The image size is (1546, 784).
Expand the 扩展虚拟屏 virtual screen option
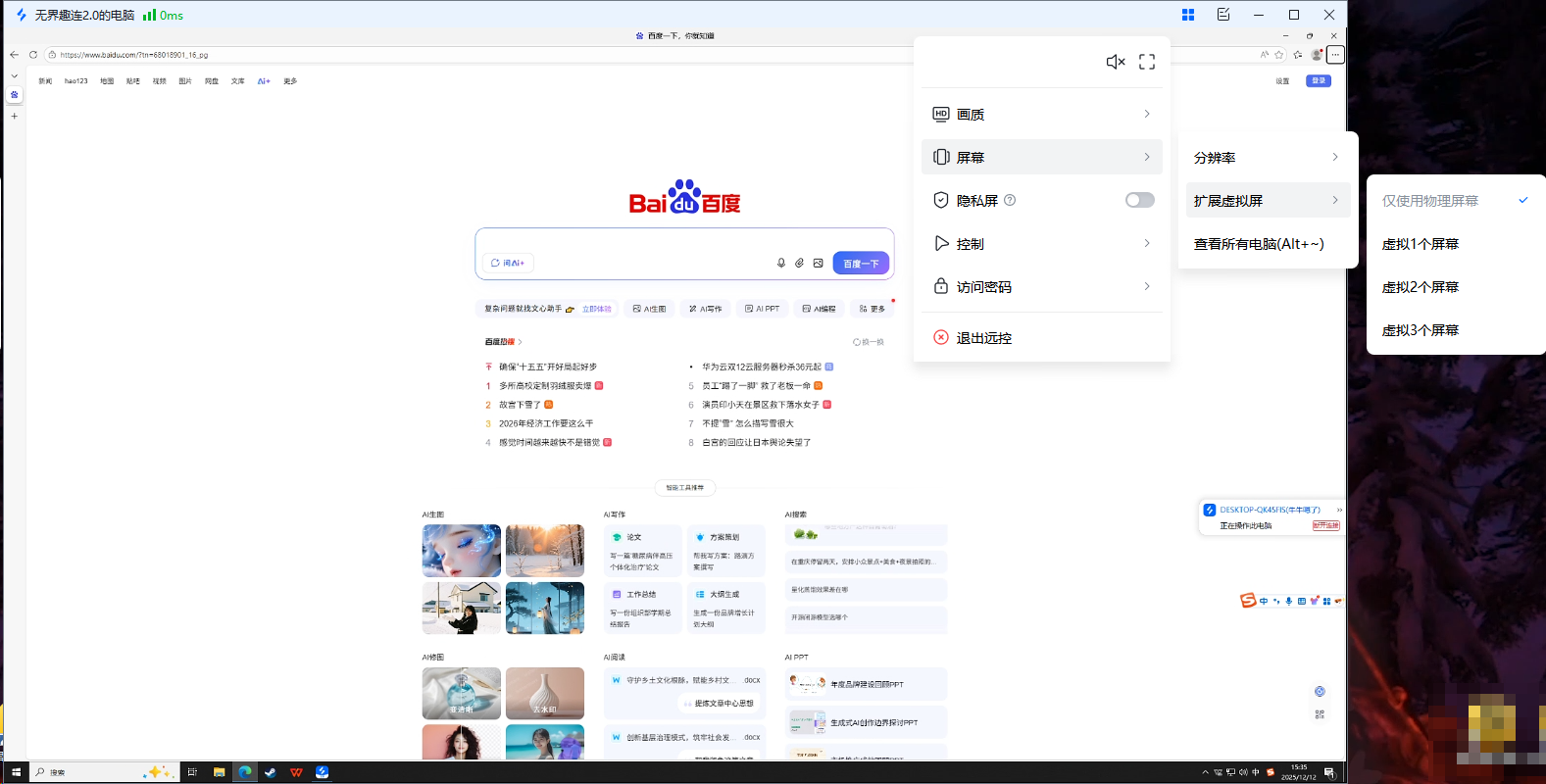pos(1268,200)
